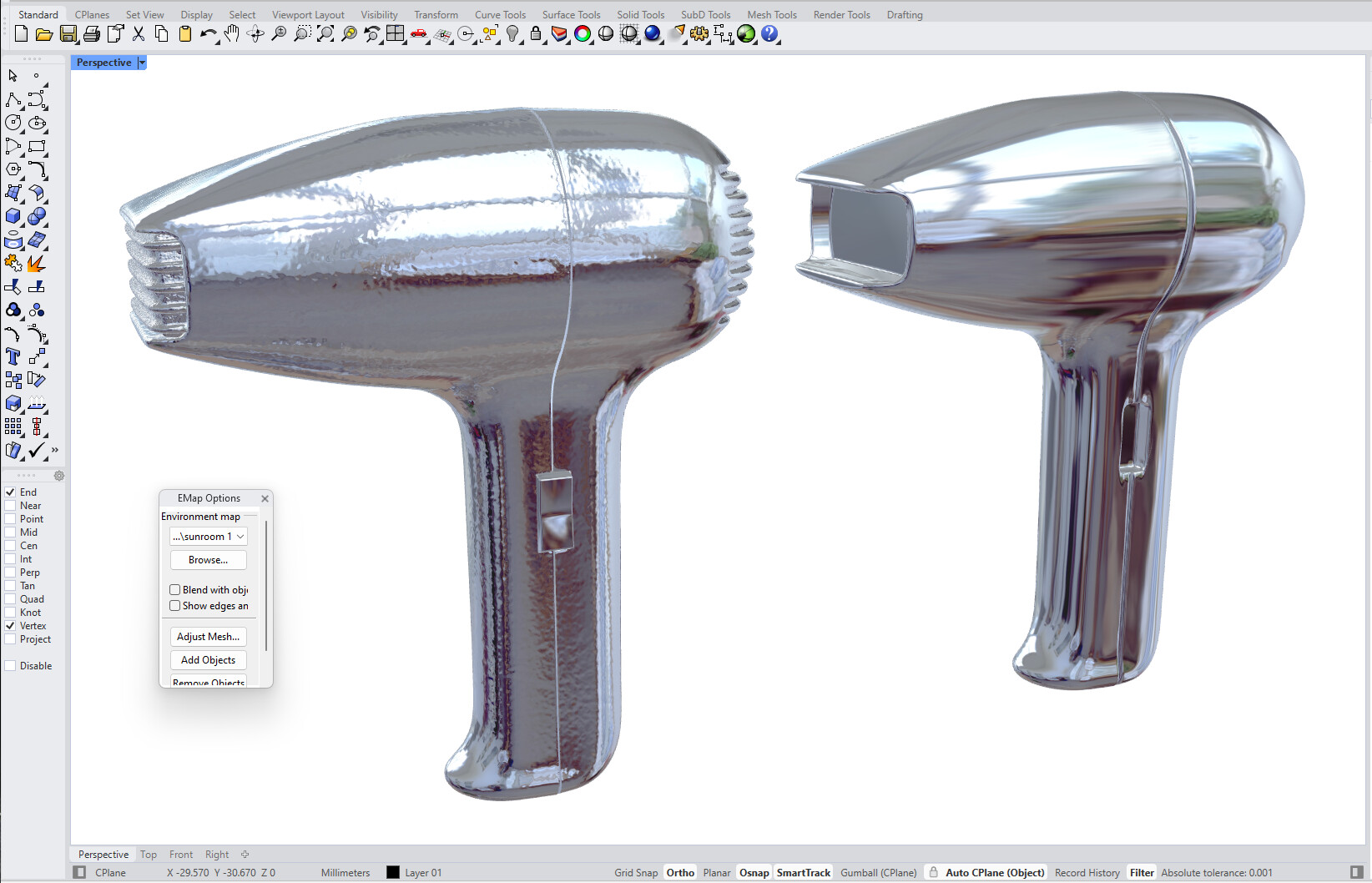
Task: Click the Help question mark icon
Action: click(769, 34)
